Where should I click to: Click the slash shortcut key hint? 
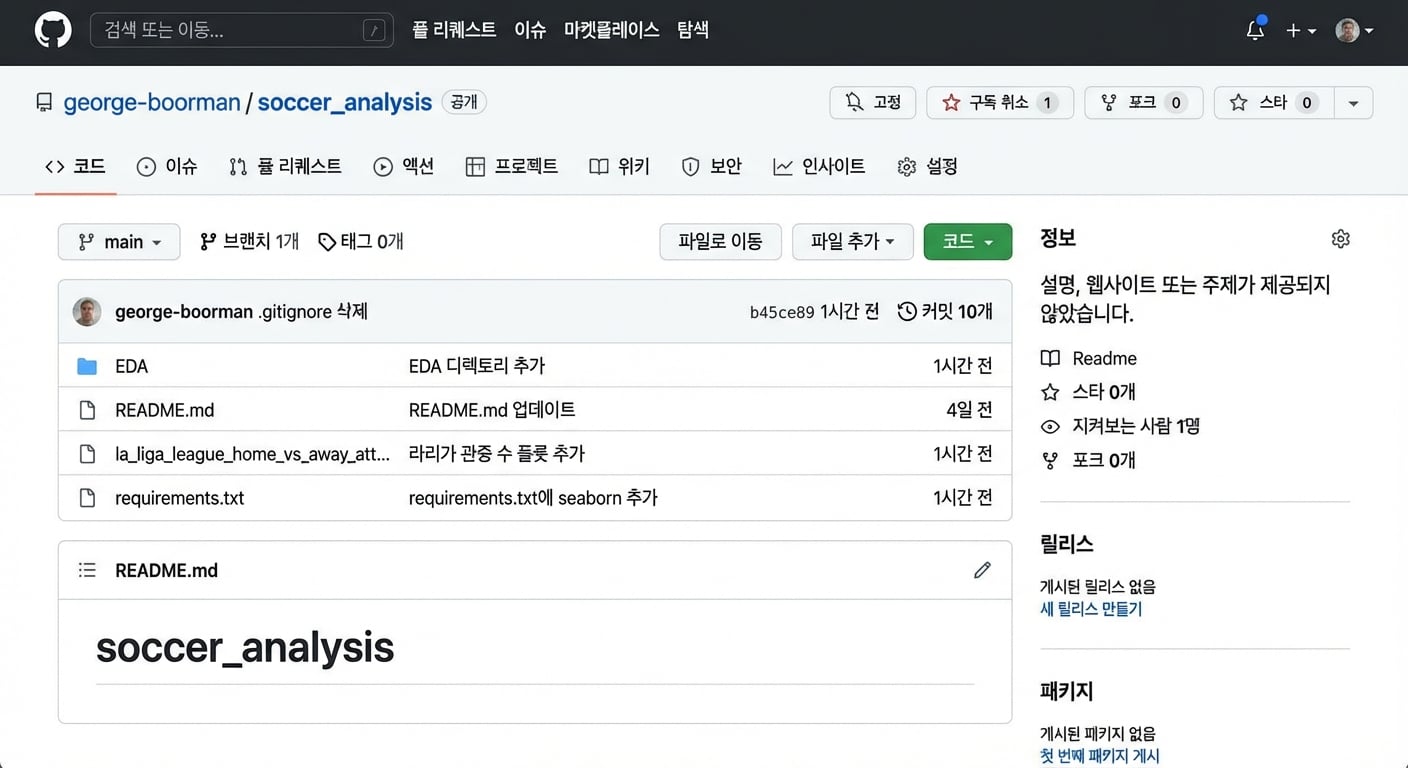(374, 31)
